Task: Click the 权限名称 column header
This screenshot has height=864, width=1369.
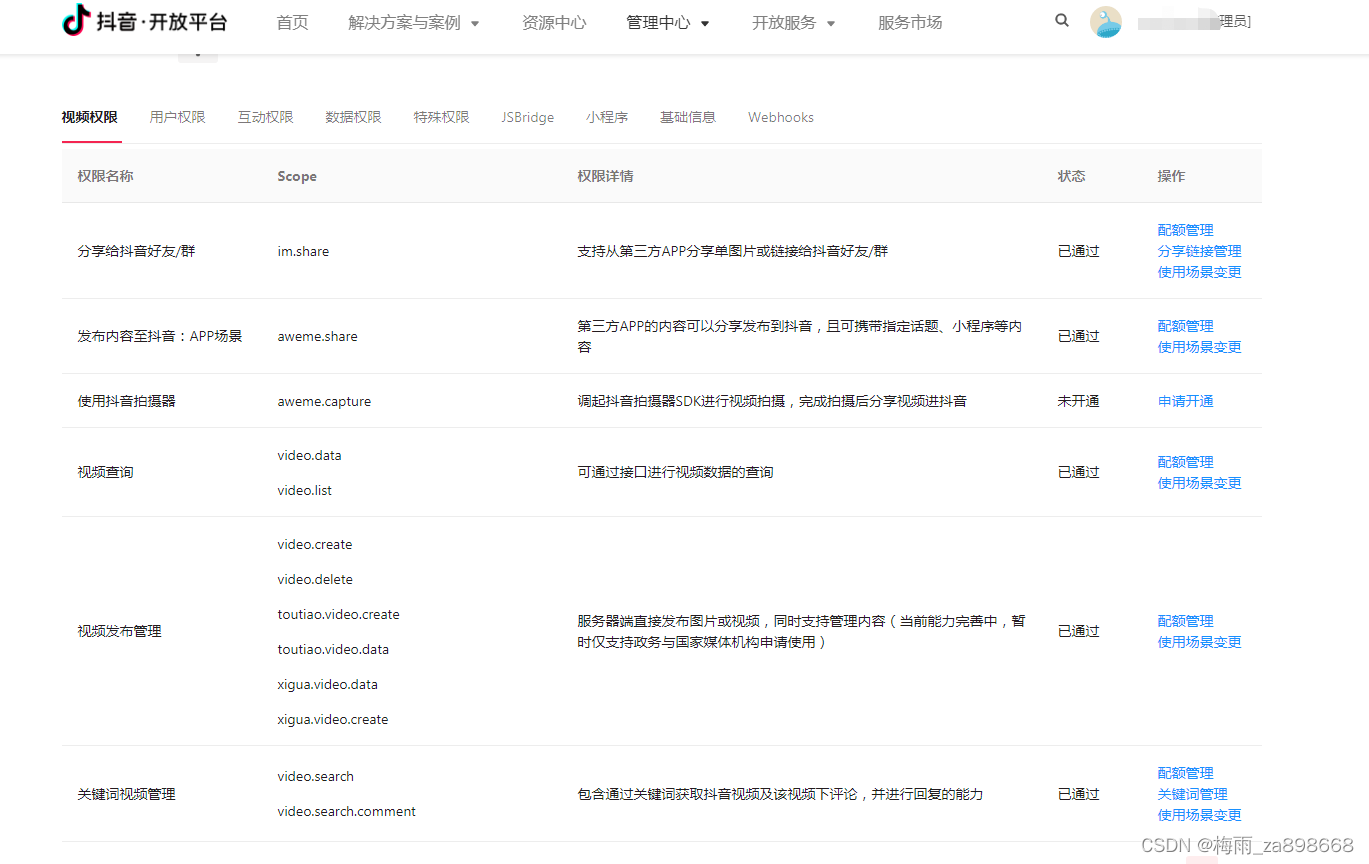Action: [x=105, y=176]
